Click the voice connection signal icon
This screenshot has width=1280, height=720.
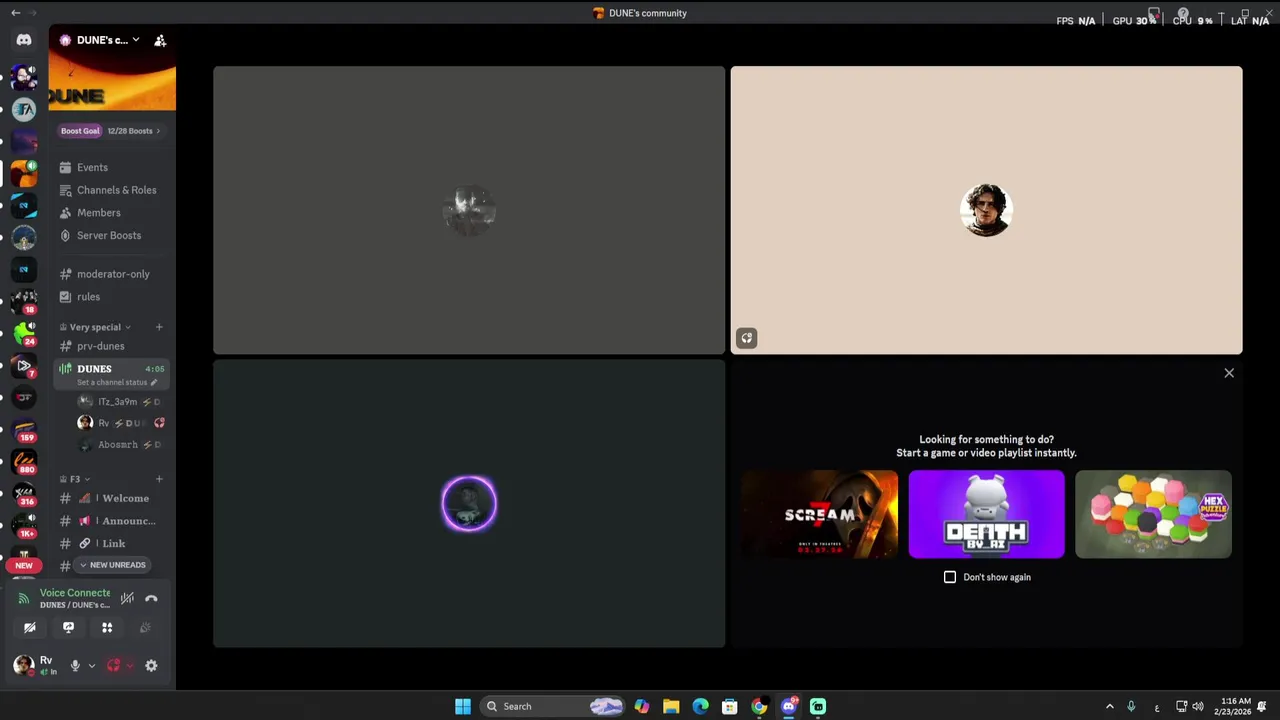tap(24, 599)
